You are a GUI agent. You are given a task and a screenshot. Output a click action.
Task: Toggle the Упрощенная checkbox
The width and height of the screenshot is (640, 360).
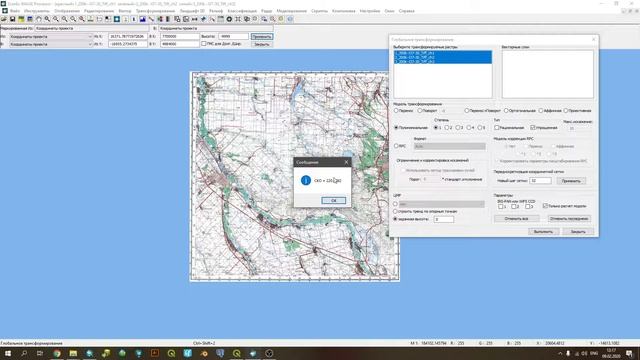[x=533, y=128]
